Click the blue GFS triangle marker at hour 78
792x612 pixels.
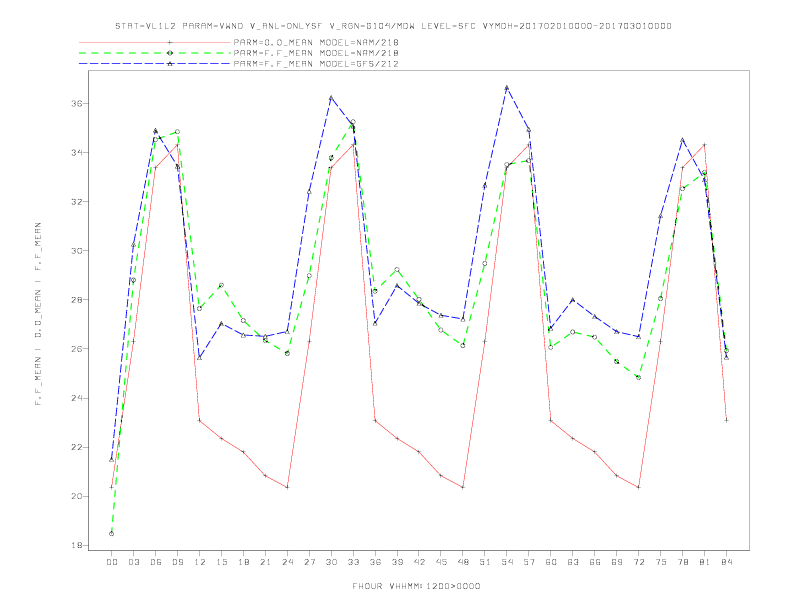[682, 140]
